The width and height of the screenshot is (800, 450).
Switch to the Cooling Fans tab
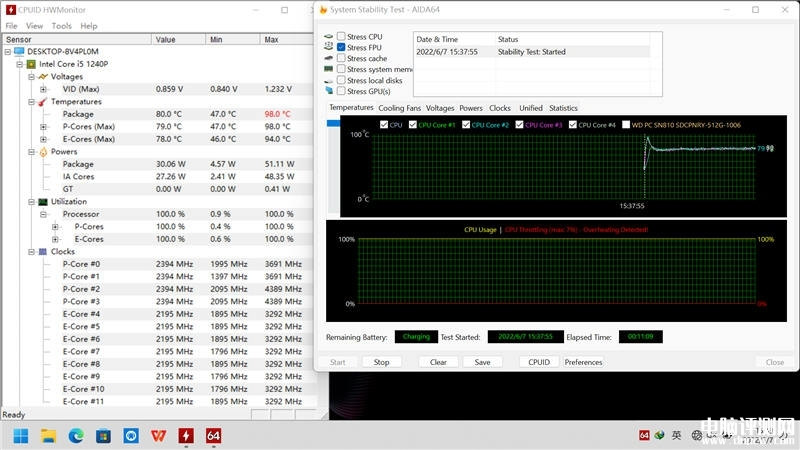click(x=399, y=108)
